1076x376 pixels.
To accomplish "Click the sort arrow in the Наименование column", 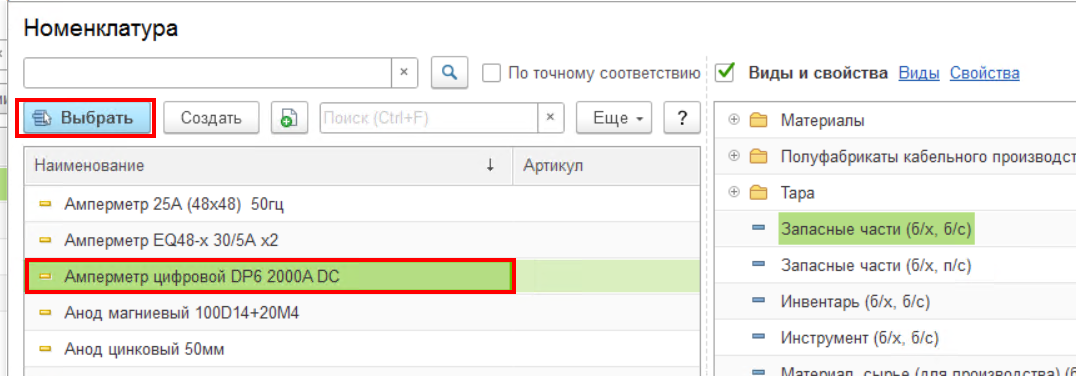I will point(490,165).
